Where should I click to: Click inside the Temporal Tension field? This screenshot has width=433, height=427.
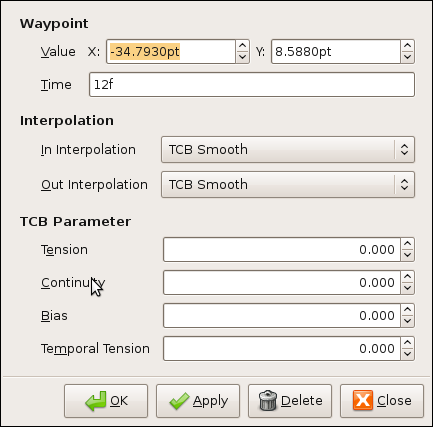pyautogui.click(x=282, y=349)
